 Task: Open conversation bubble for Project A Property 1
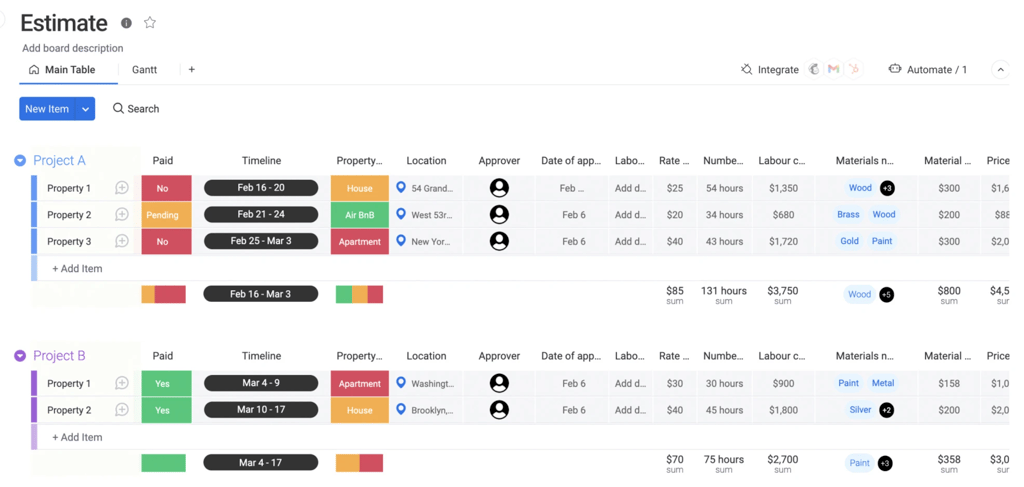point(122,188)
